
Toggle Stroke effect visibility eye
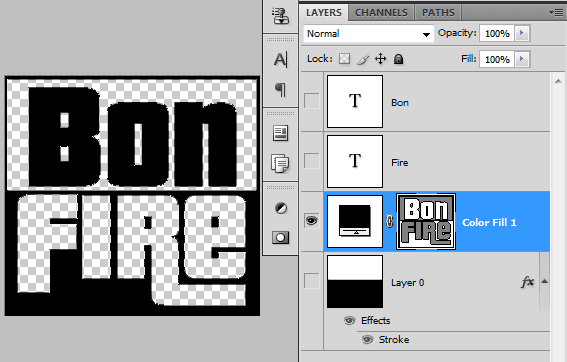(367, 340)
